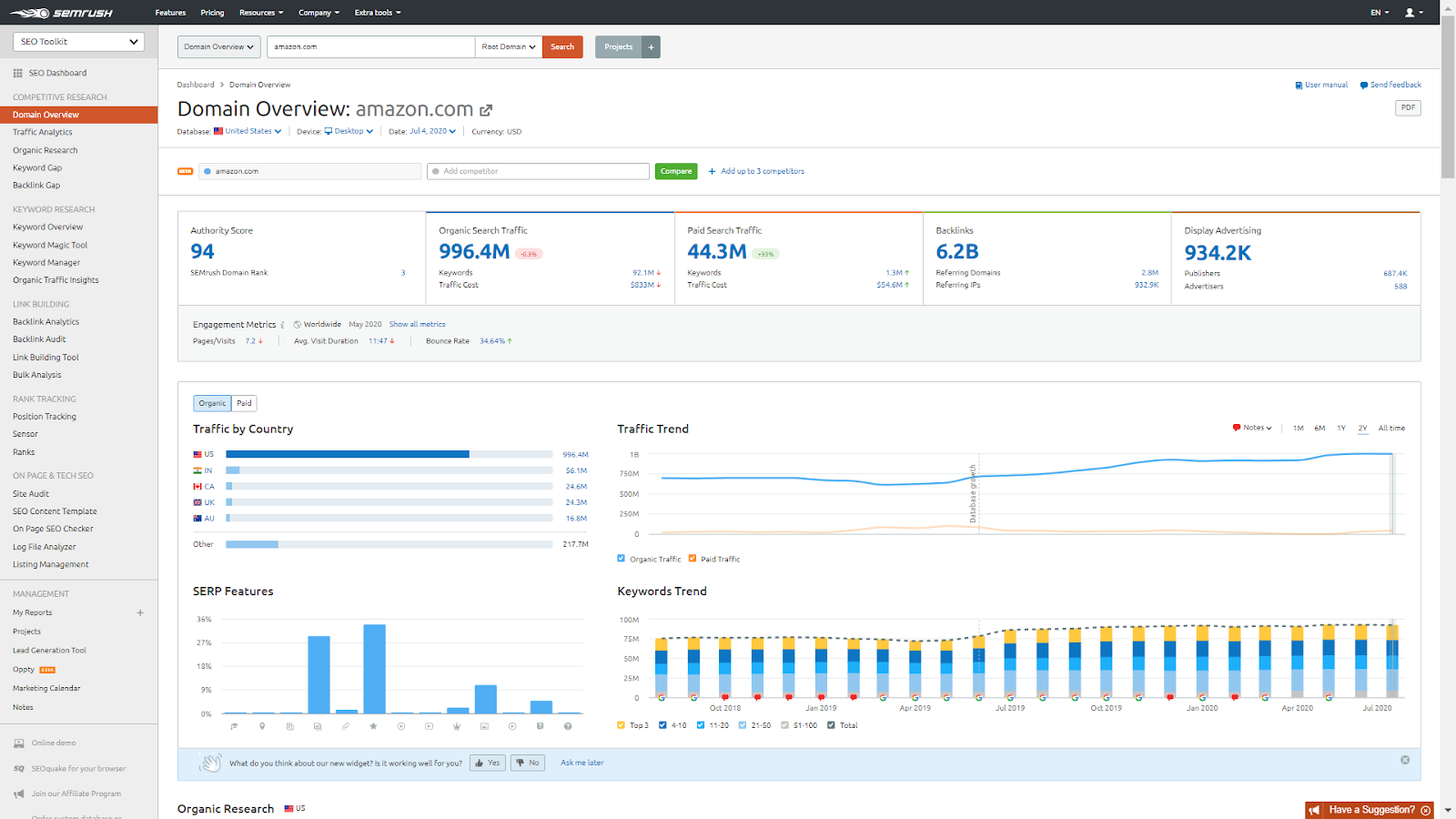Toggle the 4-10 keywords checkbox
Image resolution: width=1456 pixels, height=819 pixels.
coord(662,725)
